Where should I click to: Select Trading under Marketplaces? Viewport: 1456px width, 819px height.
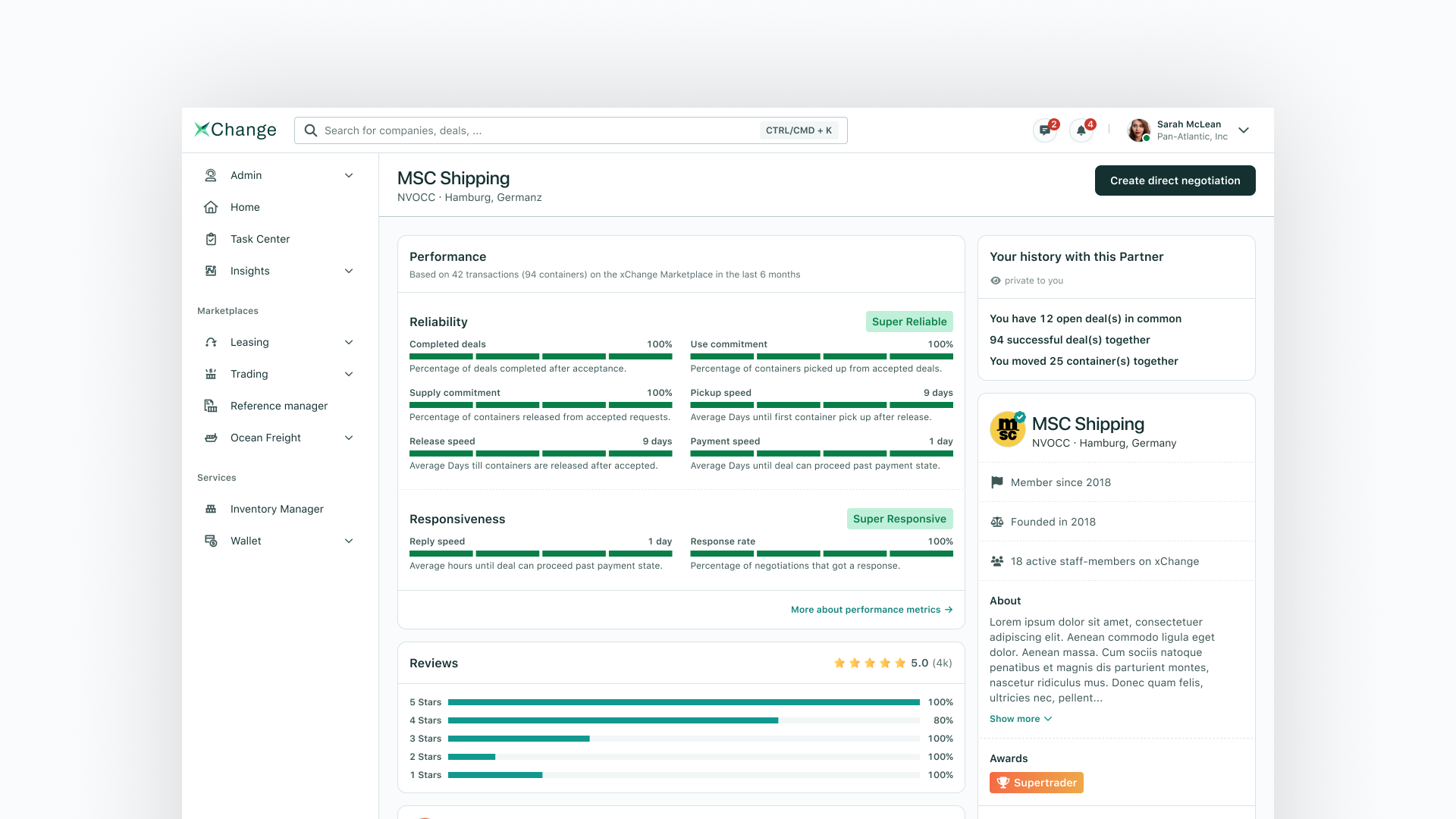tap(249, 374)
